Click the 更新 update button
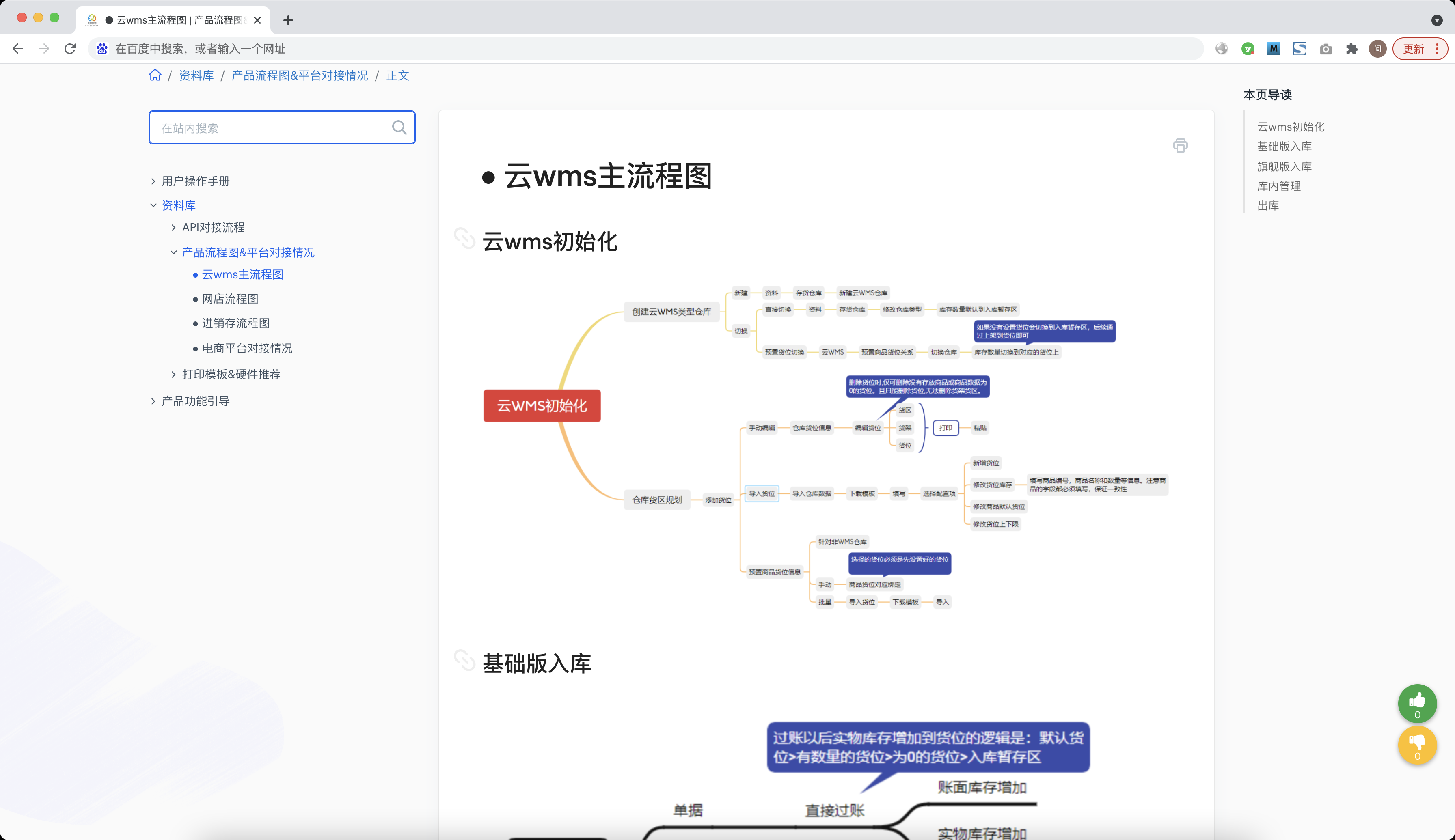The width and height of the screenshot is (1455, 840). [x=1420, y=49]
